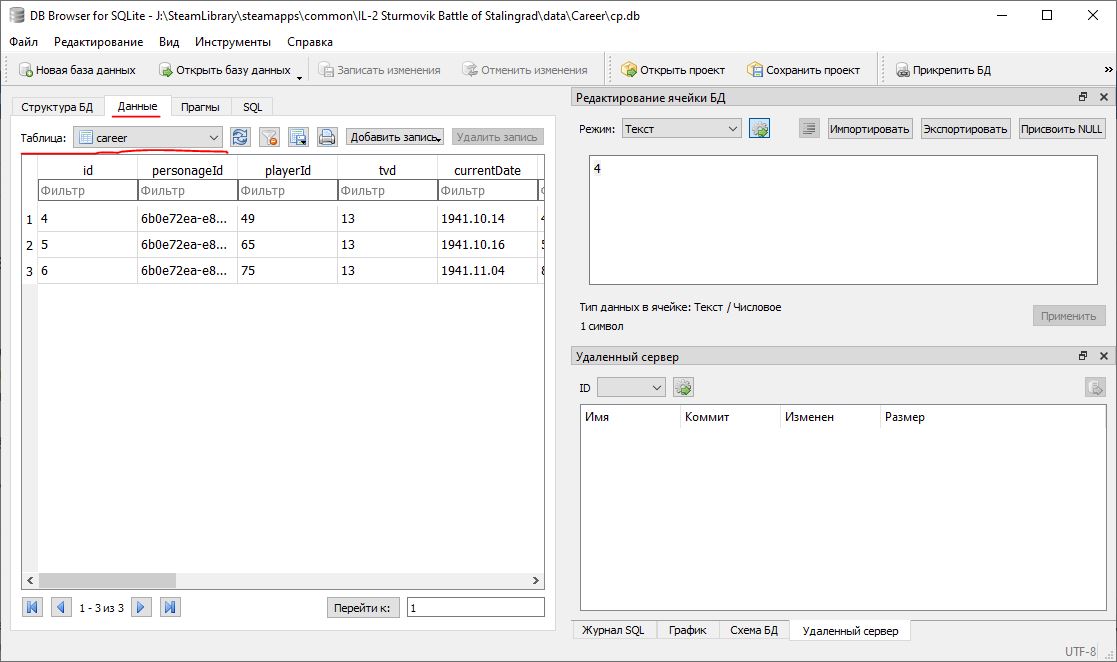Open the table selection combo box
The image size is (1117, 662).
(x=147, y=138)
